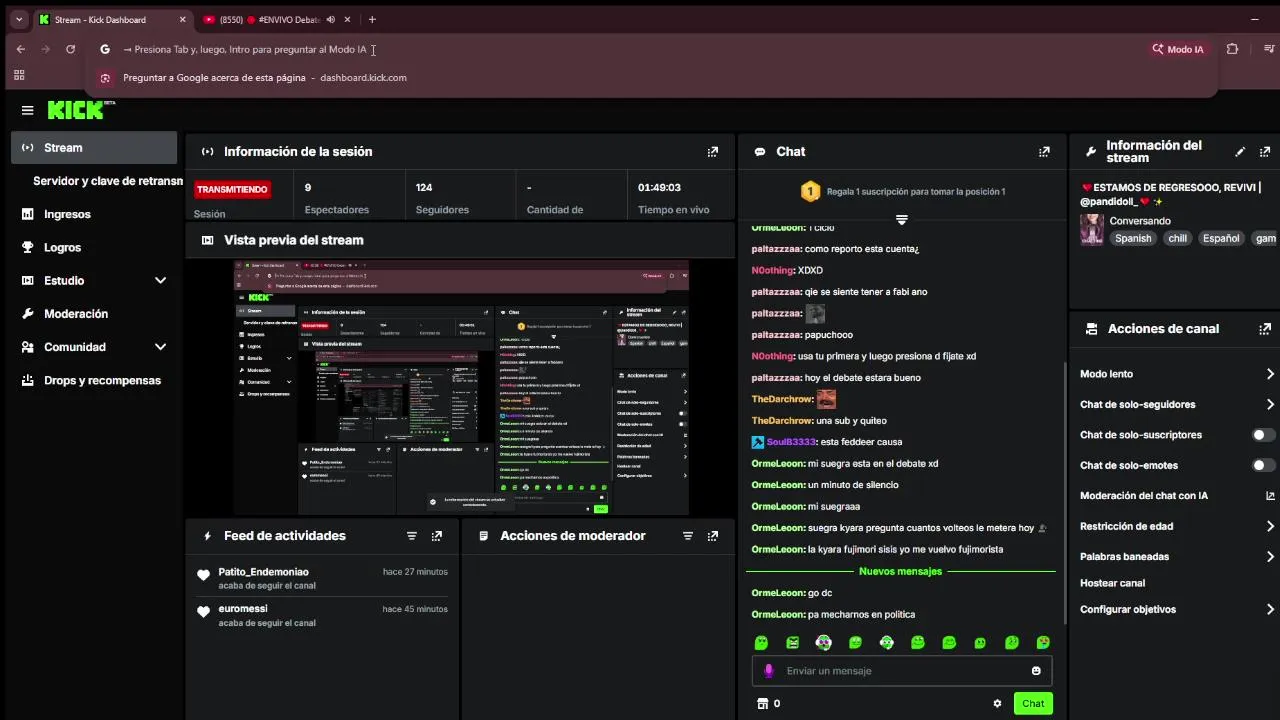Image resolution: width=1280 pixels, height=720 pixels.
Task: Open the emoji picker in the message box
Action: pyautogui.click(x=1036, y=671)
